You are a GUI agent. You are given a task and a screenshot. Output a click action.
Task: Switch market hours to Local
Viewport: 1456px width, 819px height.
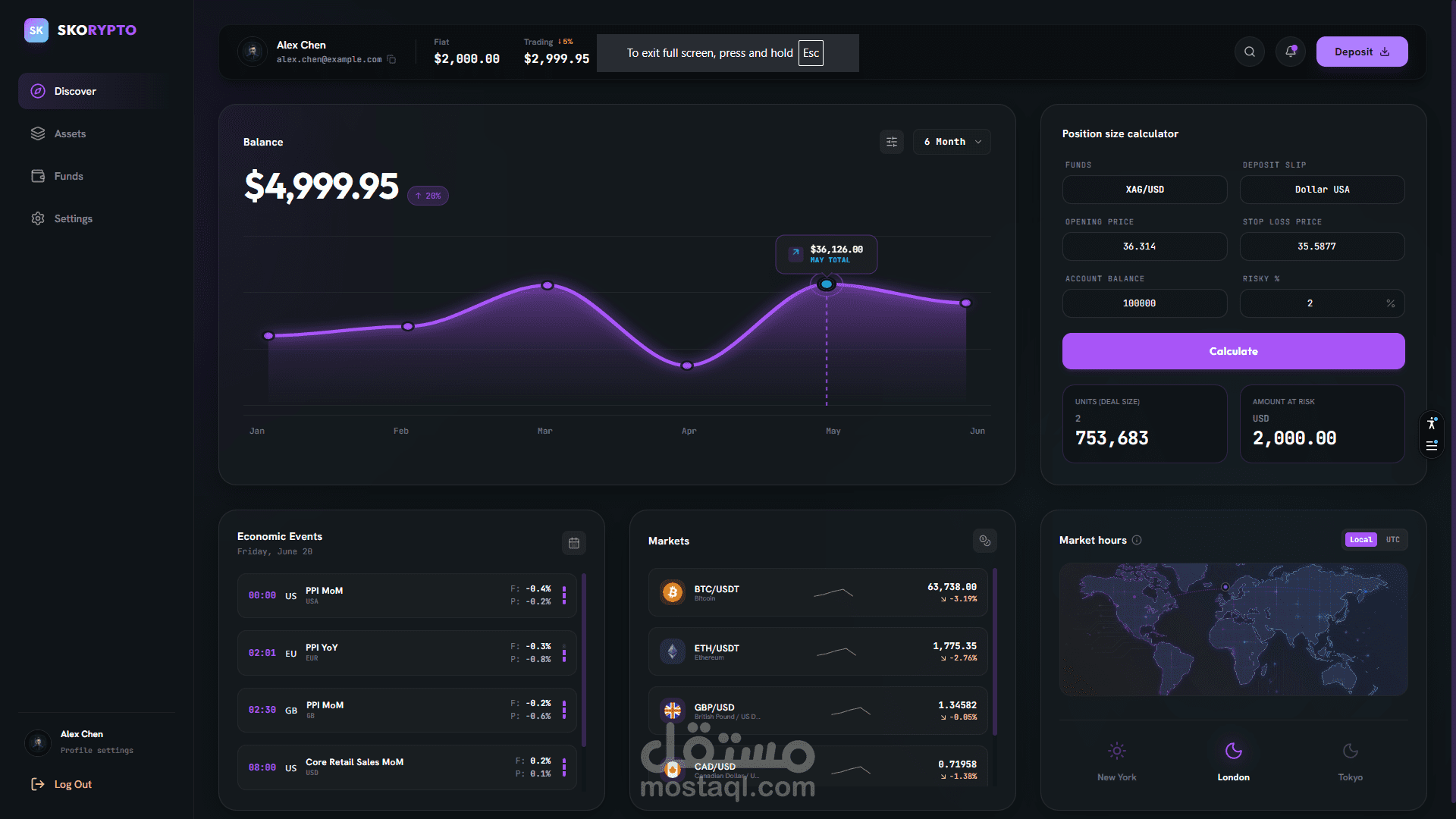tap(1361, 540)
